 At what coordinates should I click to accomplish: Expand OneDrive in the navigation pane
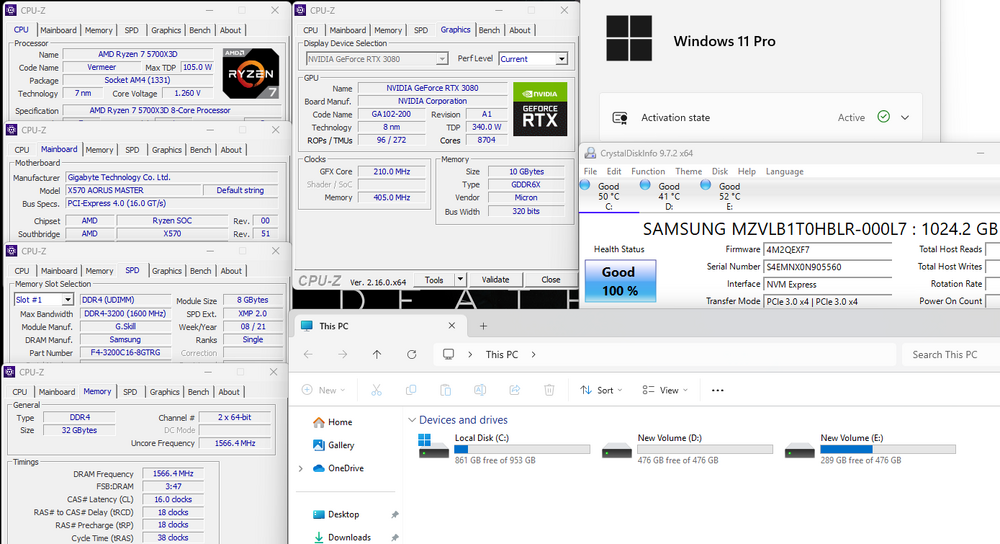coord(300,468)
